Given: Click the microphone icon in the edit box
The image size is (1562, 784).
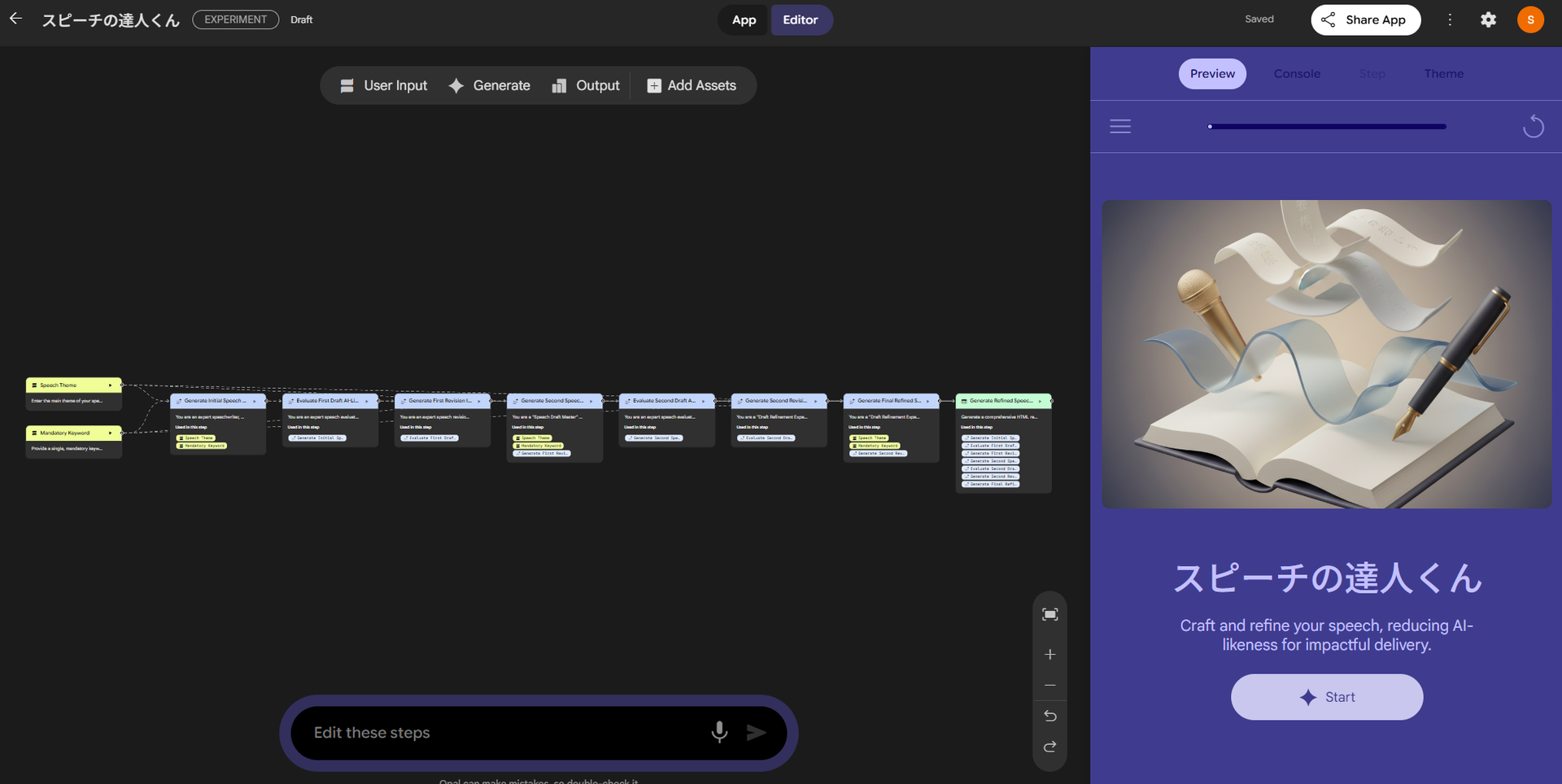Looking at the screenshot, I should (x=719, y=732).
